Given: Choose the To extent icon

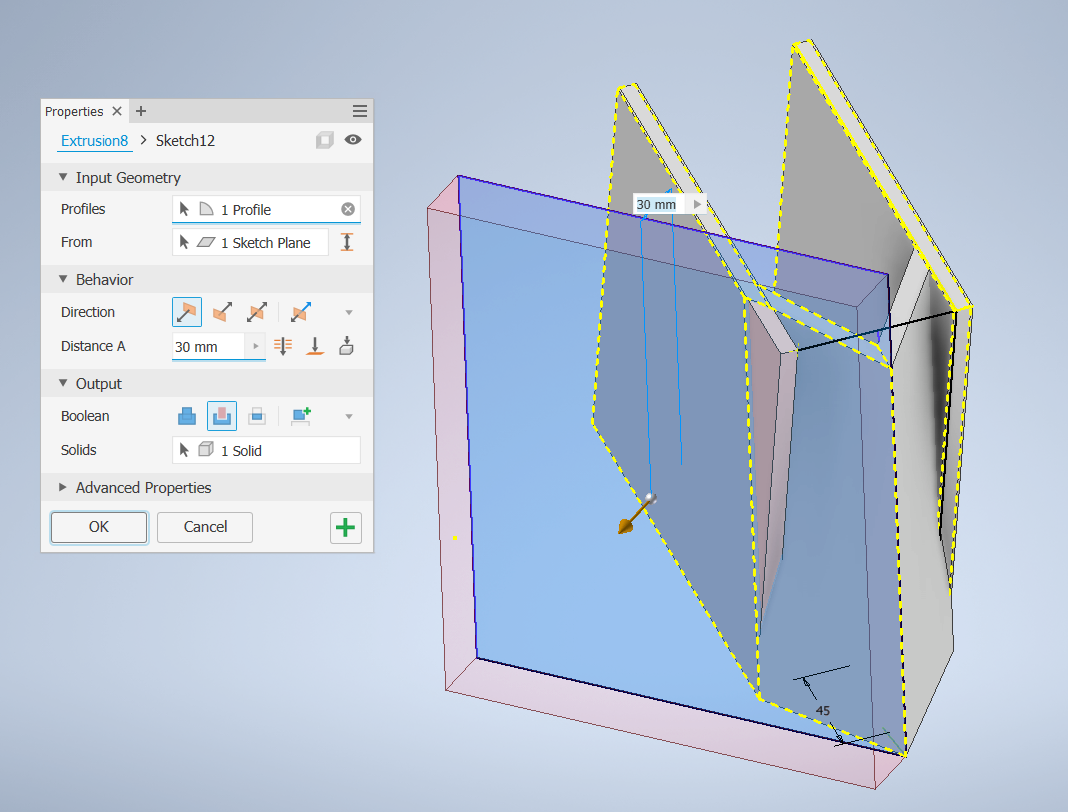Looking at the screenshot, I should pyautogui.click(x=315, y=346).
